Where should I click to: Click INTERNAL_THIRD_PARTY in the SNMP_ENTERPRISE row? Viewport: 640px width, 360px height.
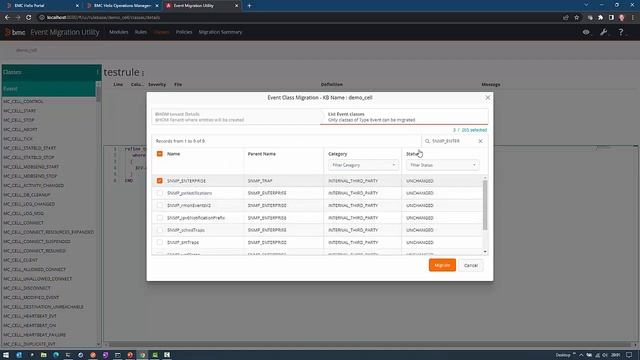pos(353,181)
